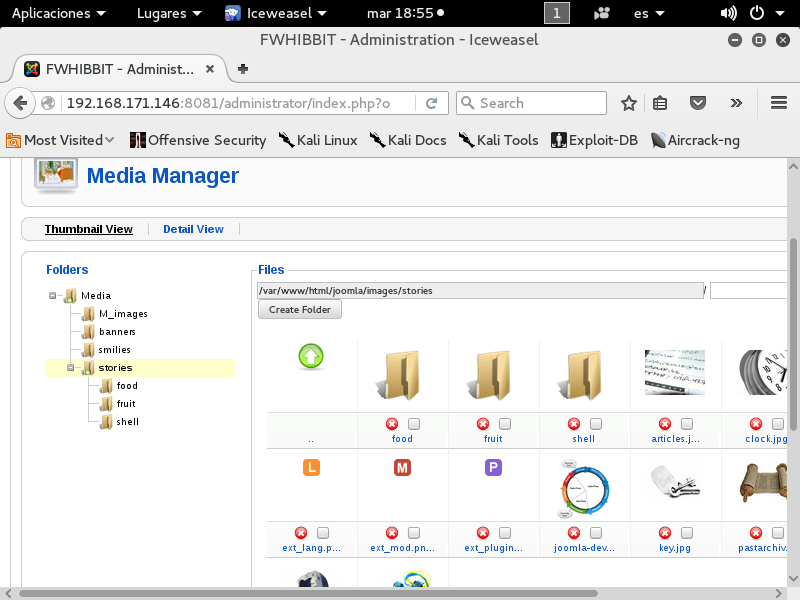This screenshot has height=600, width=800.
Task: Open the M_images folder in tree
Action: click(x=123, y=314)
